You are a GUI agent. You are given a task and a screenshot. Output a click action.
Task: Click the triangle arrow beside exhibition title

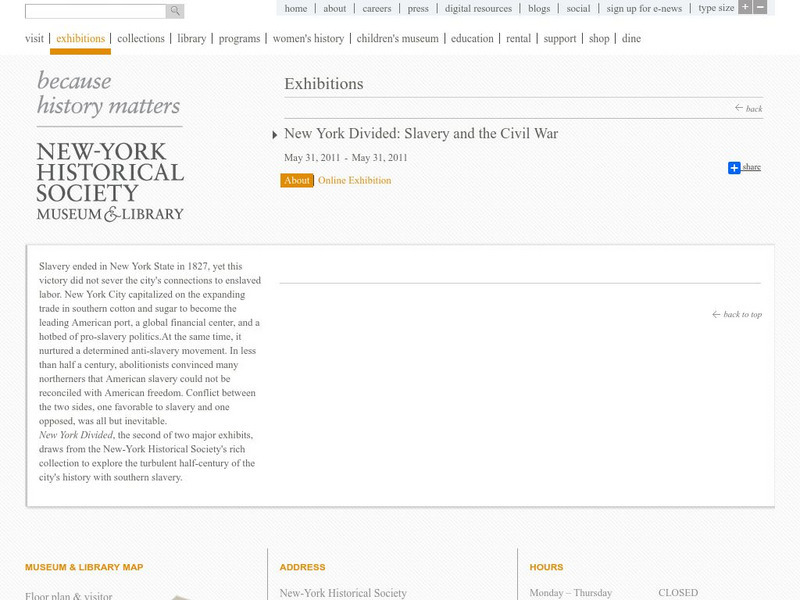pyautogui.click(x=274, y=135)
